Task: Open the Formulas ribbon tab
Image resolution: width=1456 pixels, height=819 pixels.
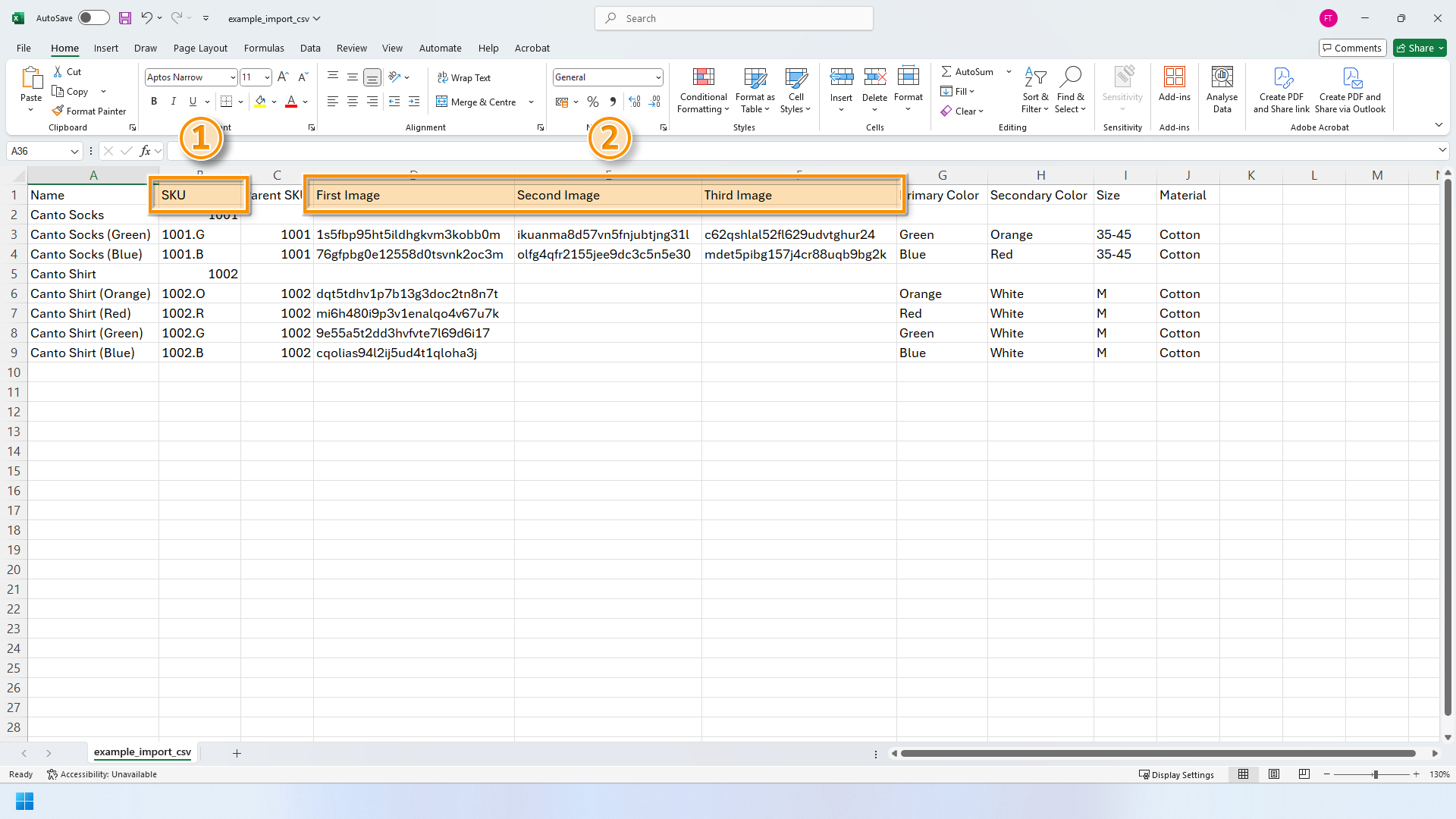Action: pyautogui.click(x=264, y=48)
